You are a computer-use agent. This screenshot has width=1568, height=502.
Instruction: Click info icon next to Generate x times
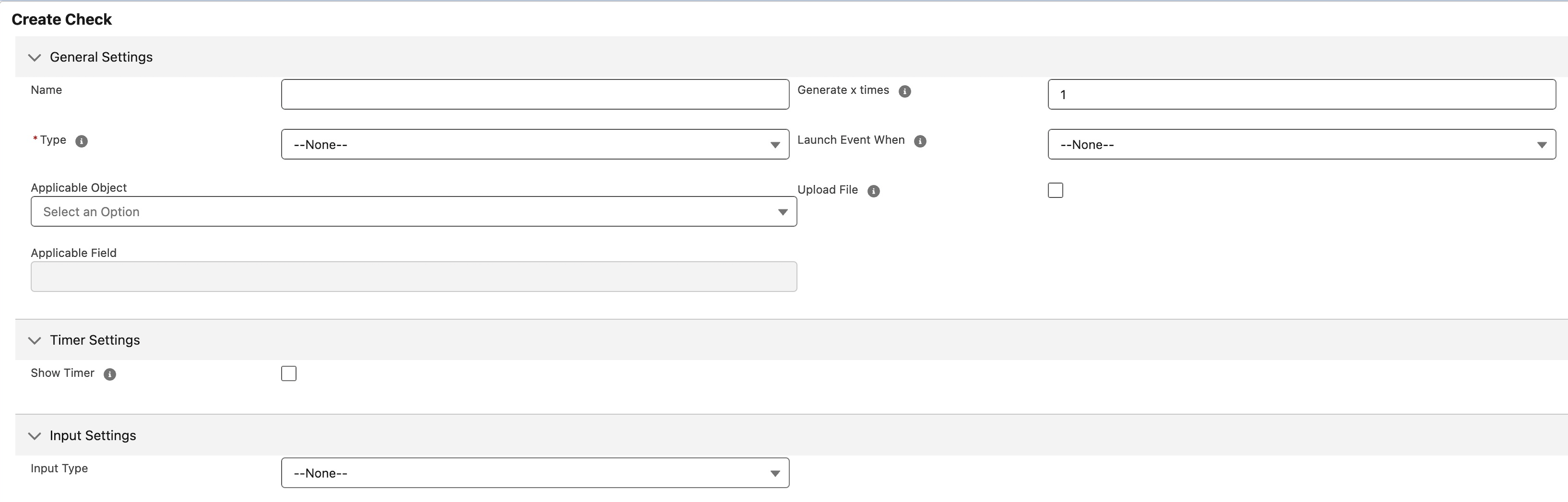point(905,91)
